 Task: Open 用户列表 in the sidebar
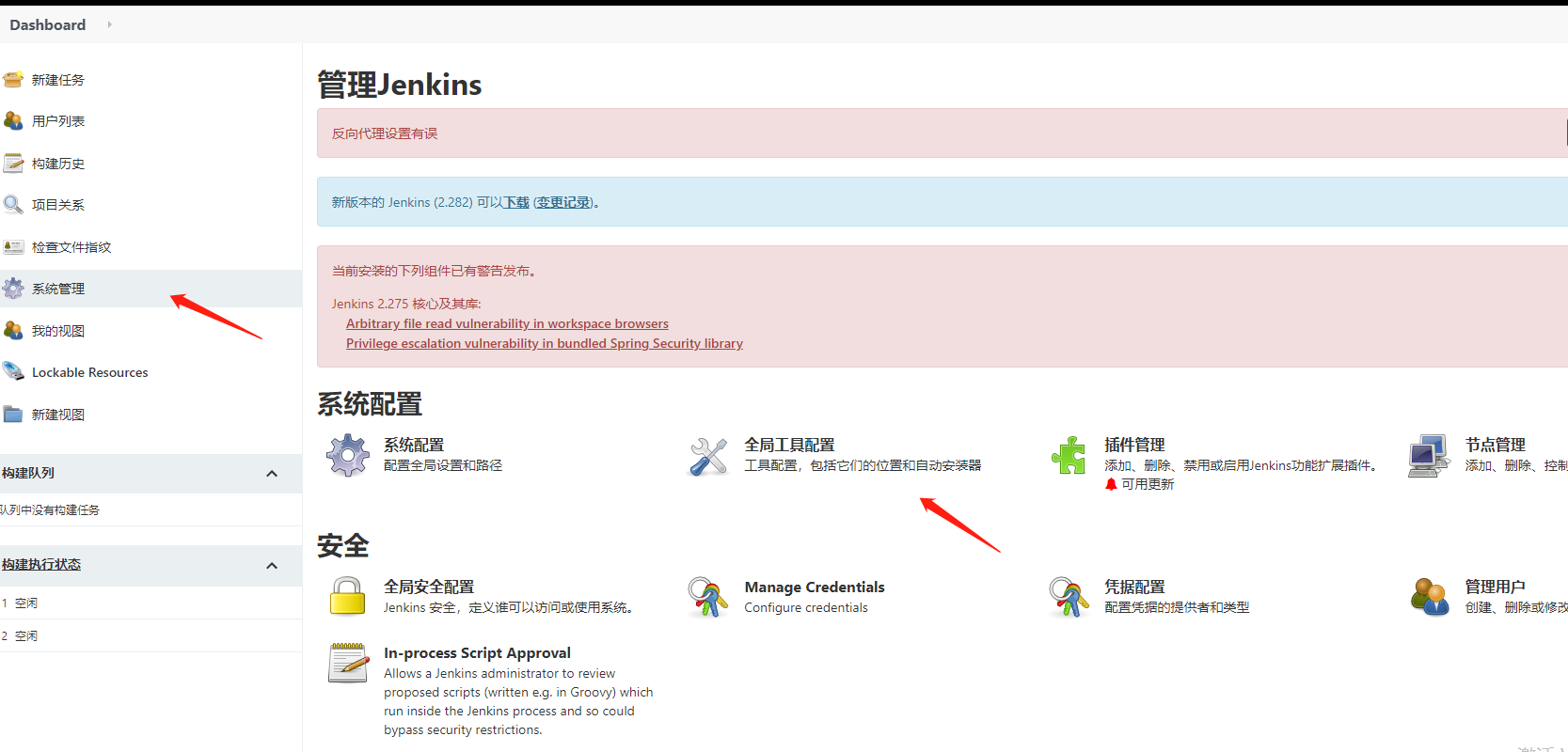[58, 121]
